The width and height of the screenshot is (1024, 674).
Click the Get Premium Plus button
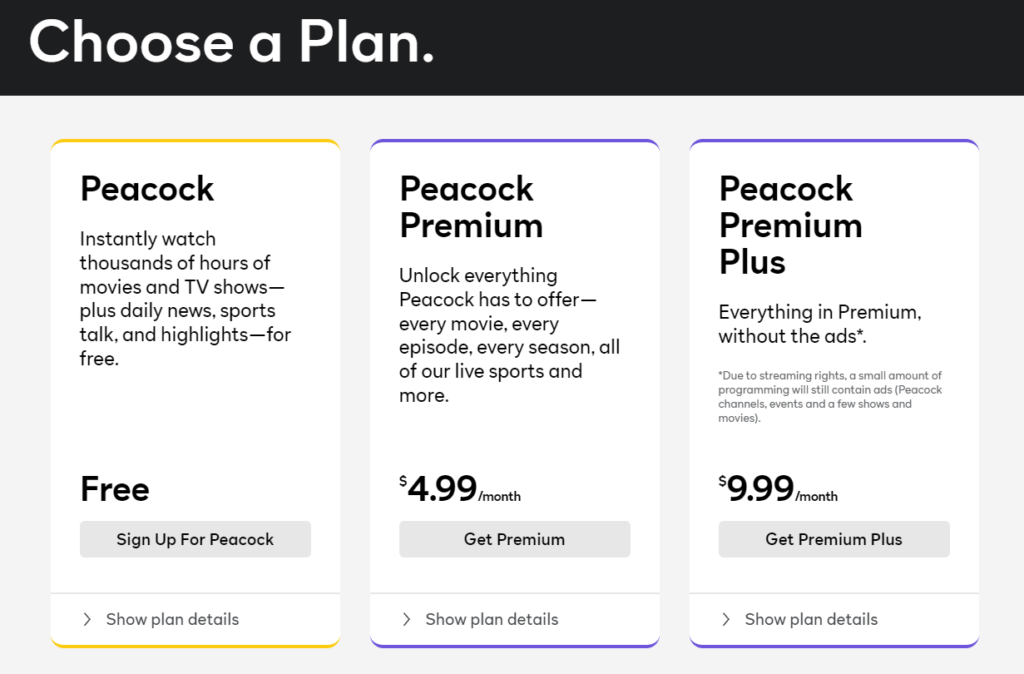pos(834,539)
